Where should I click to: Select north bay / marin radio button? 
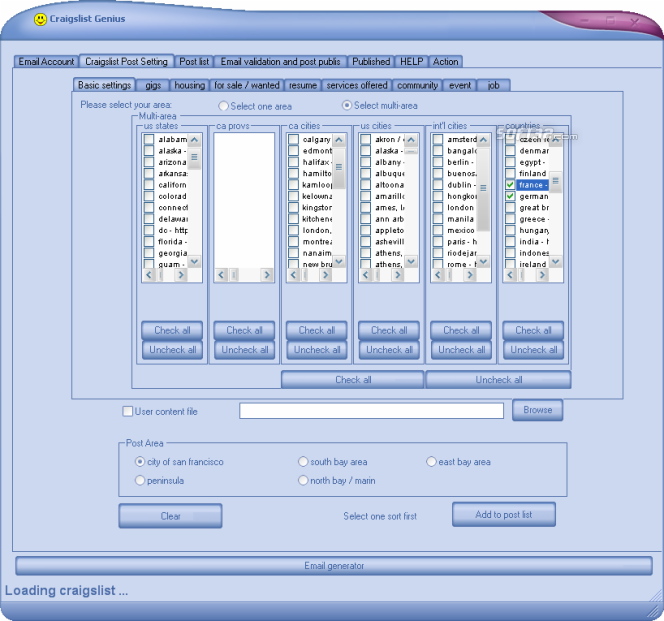tap(303, 480)
